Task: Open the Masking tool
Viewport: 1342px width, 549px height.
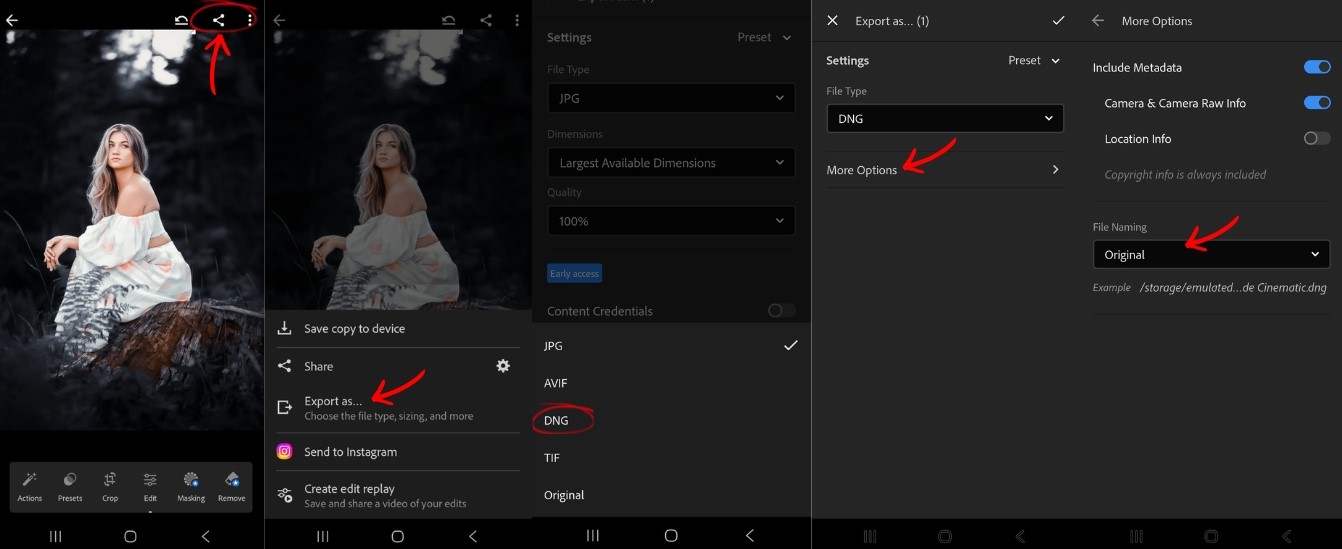Action: point(191,486)
